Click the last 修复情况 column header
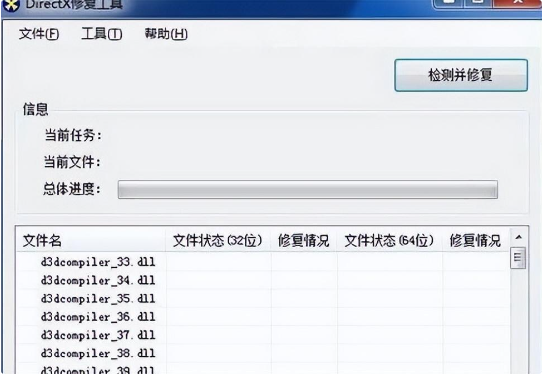The height and width of the screenshot is (375, 543). click(475, 240)
